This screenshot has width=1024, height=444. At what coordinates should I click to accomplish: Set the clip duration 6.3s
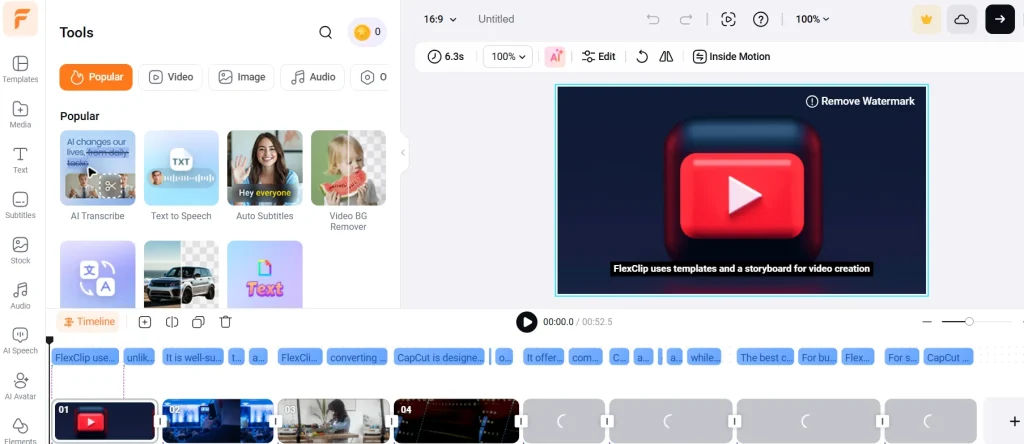pos(446,57)
